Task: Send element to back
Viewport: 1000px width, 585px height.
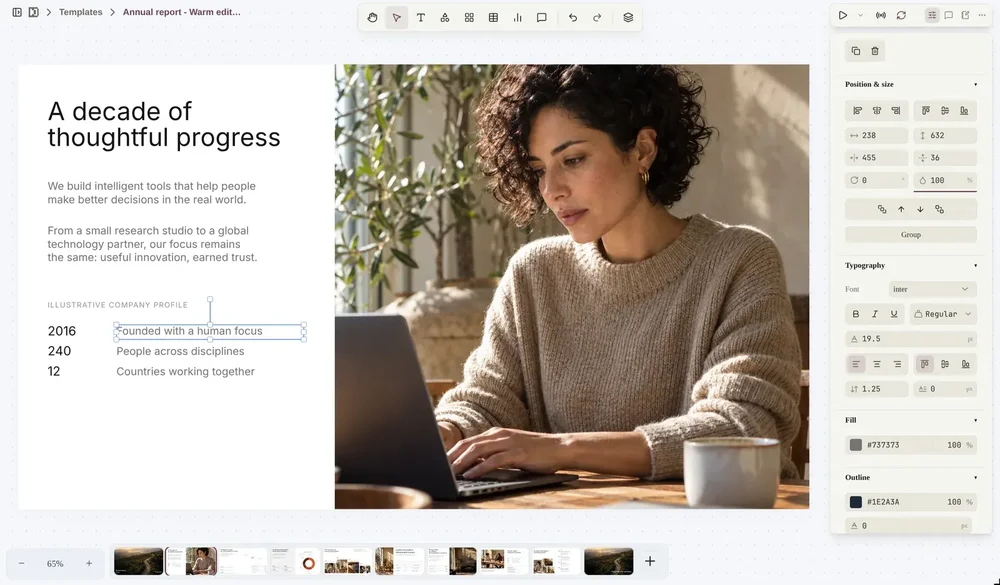Action: (939, 209)
